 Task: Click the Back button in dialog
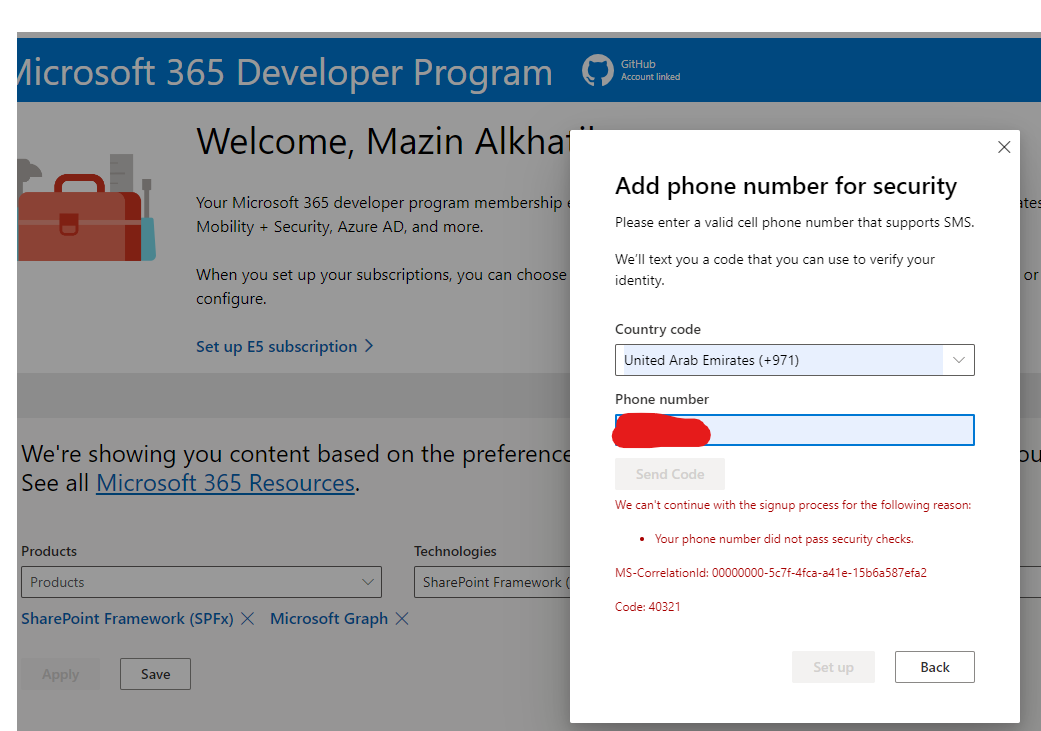tap(934, 667)
